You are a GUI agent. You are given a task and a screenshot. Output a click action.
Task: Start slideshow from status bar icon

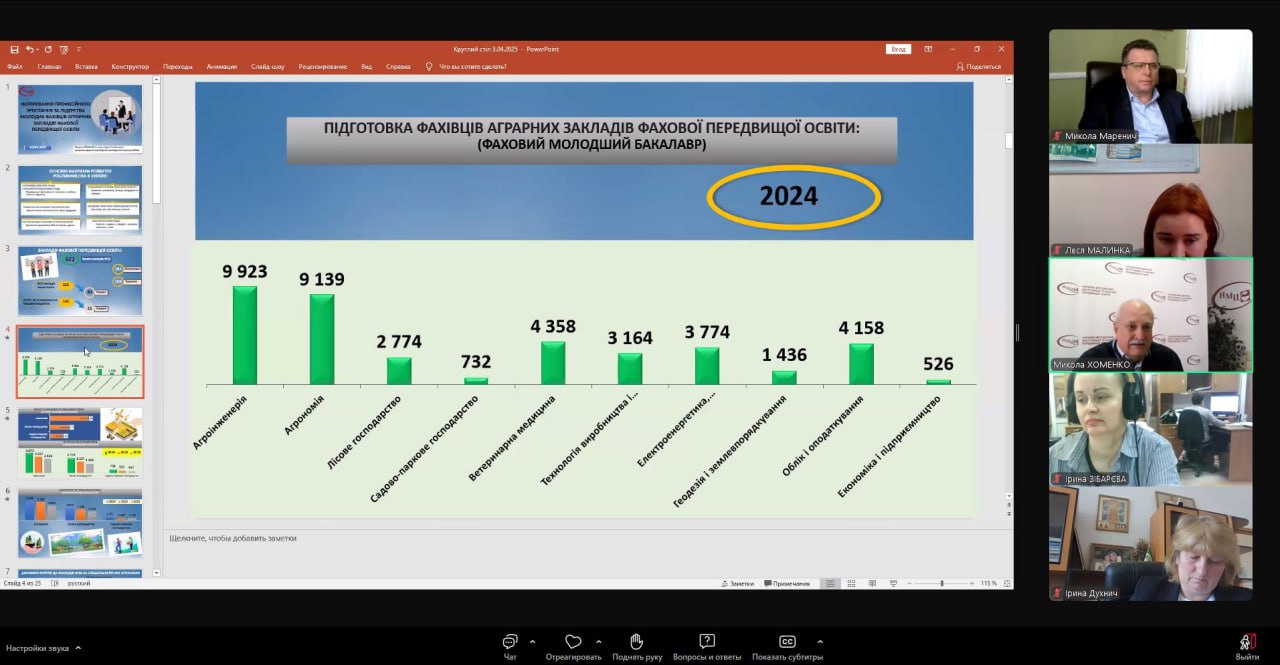point(893,583)
